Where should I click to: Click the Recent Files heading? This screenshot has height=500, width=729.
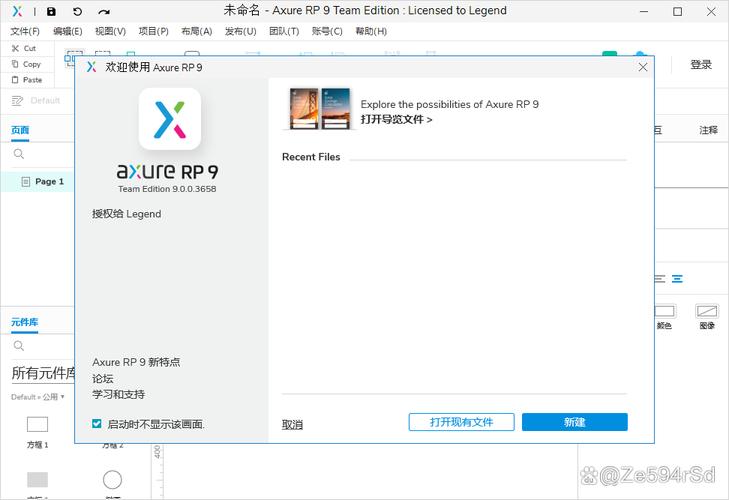coord(311,157)
